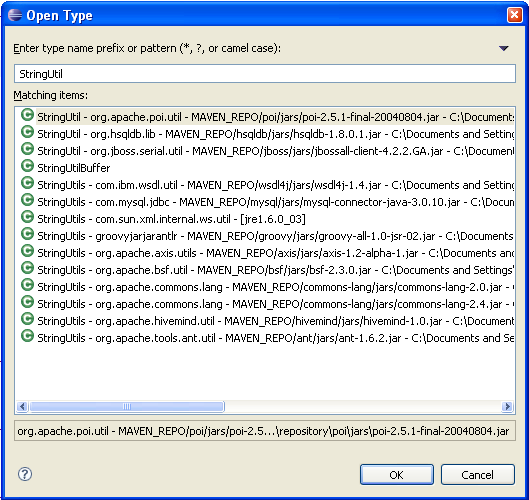
Task: Confirm selection with OK button
Action: click(397, 475)
